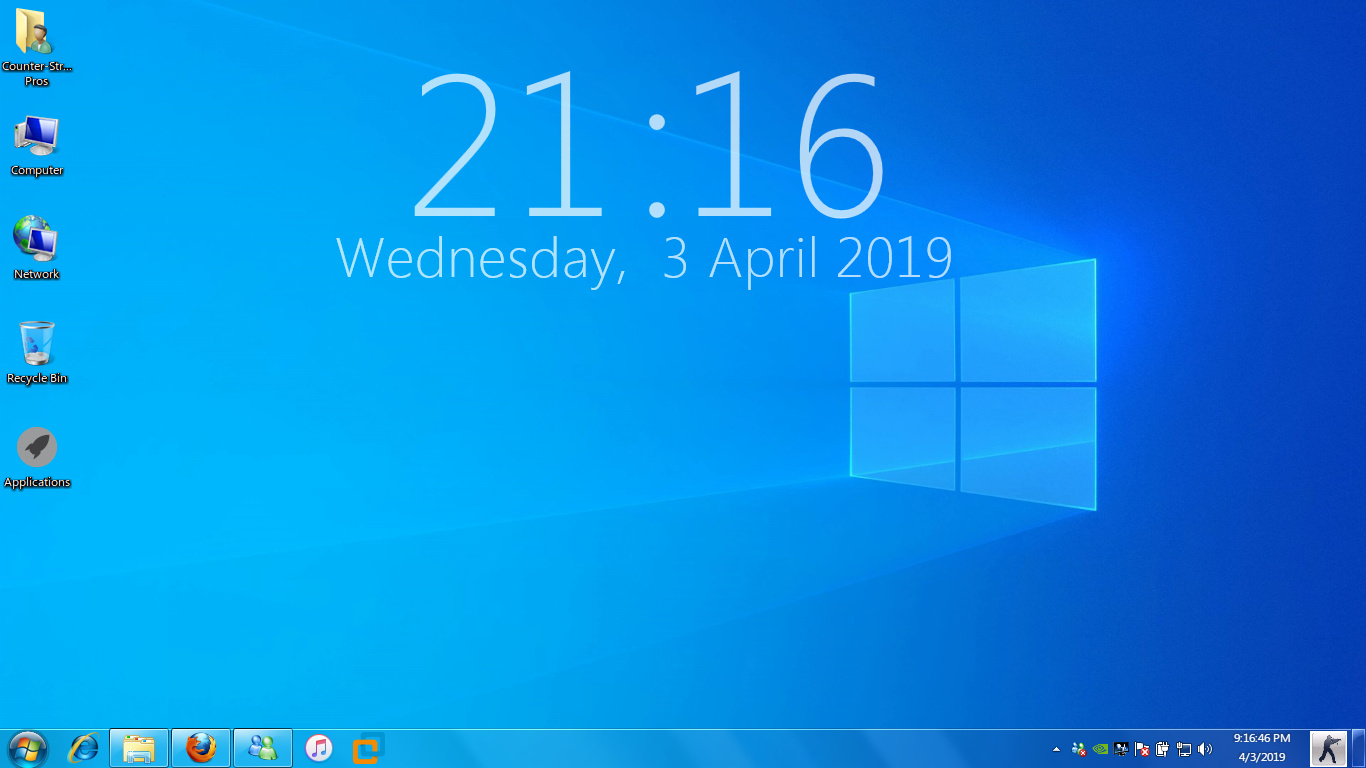This screenshot has height=768, width=1366.
Task: Click the display monitor tray icon
Action: [1121, 748]
